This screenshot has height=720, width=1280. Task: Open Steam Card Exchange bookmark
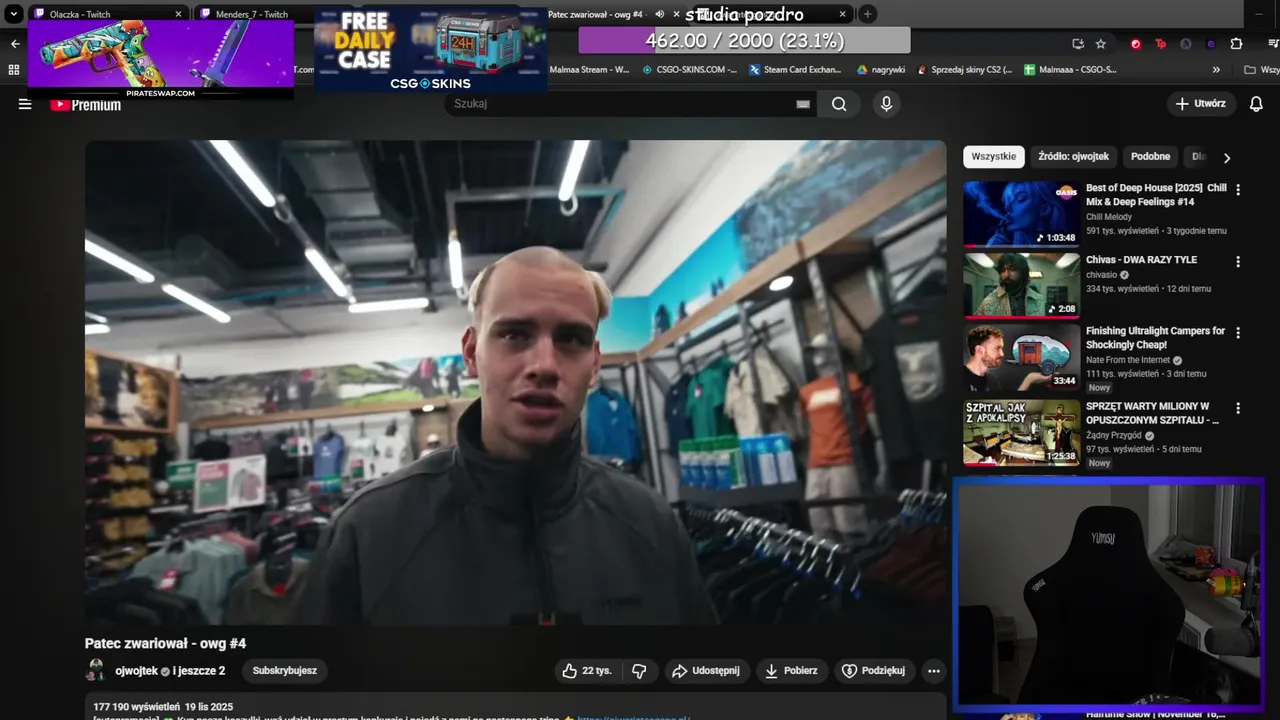795,70
